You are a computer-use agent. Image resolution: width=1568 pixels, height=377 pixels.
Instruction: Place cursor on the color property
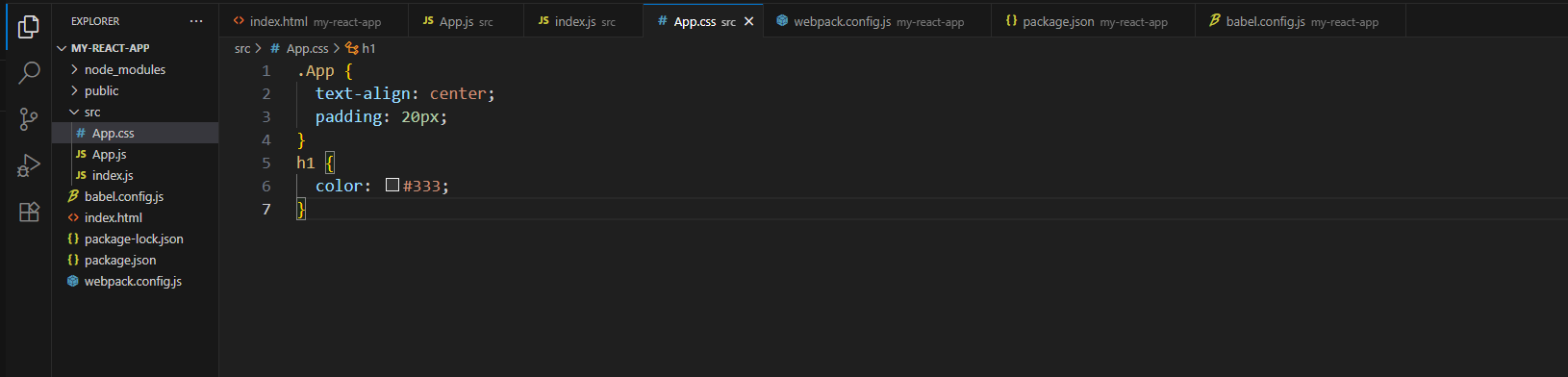[339, 187]
